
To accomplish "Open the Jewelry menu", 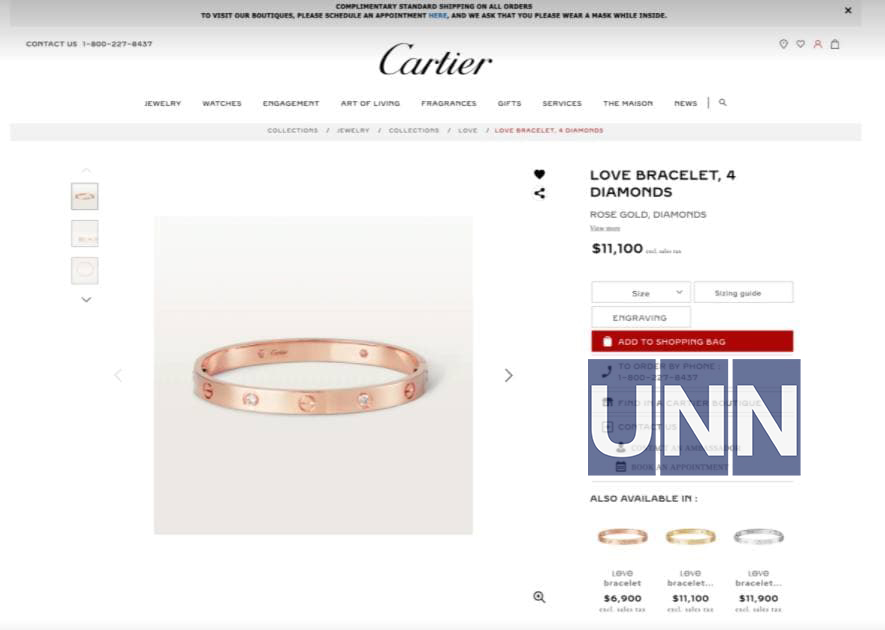I will coord(163,103).
